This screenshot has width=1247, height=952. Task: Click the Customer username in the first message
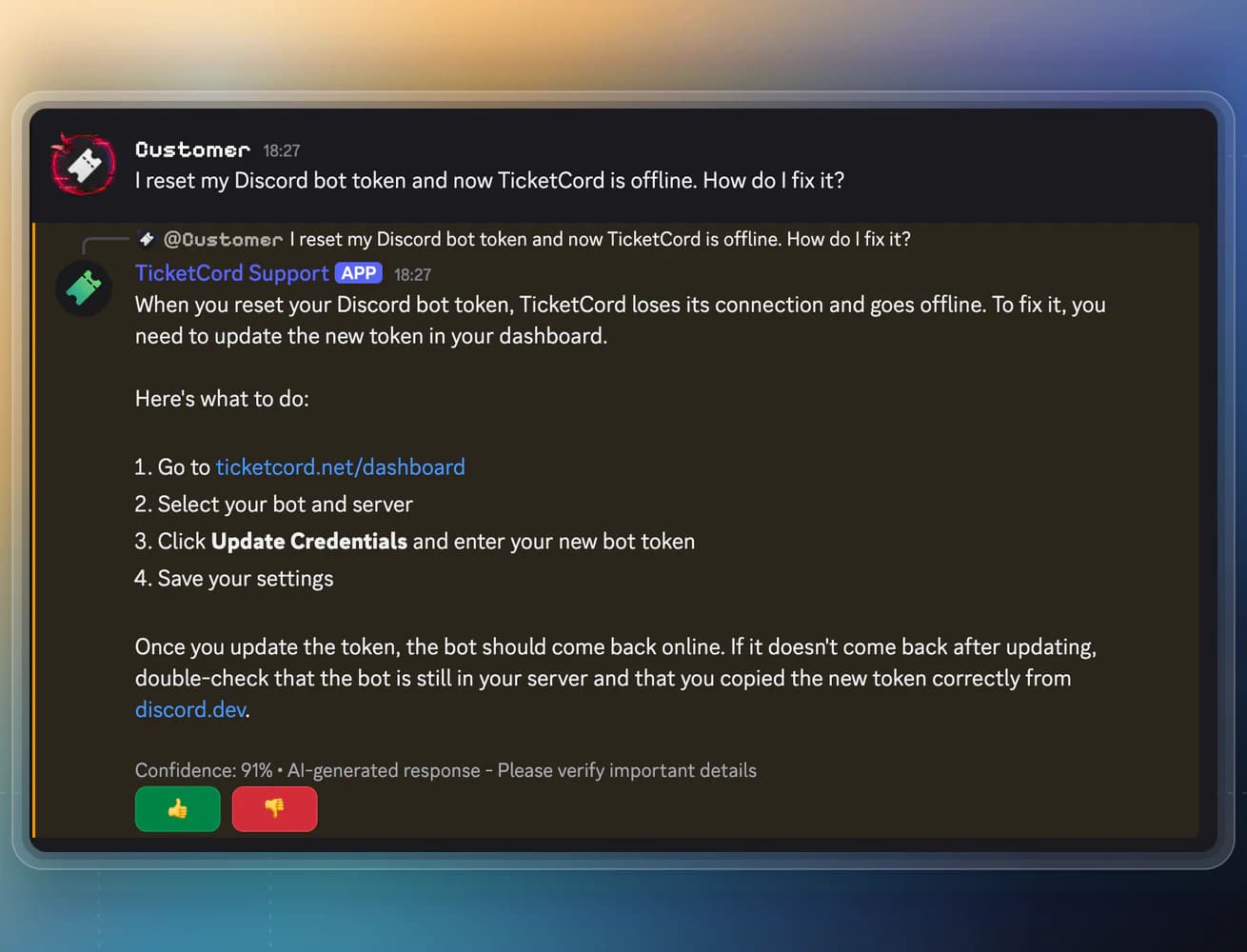tap(192, 149)
